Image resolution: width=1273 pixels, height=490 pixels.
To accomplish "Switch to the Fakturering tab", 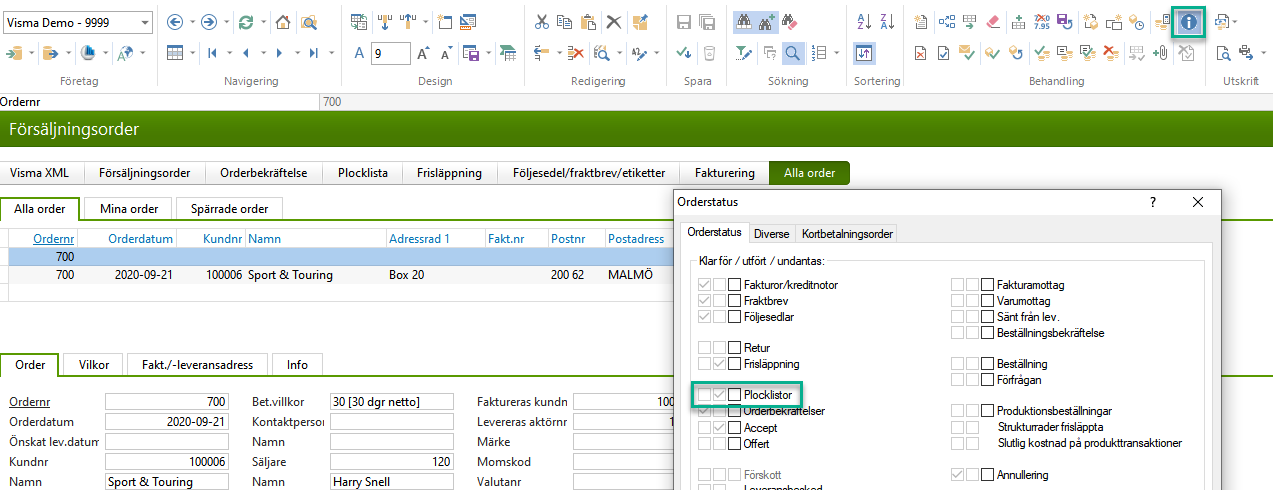I will click(724, 173).
